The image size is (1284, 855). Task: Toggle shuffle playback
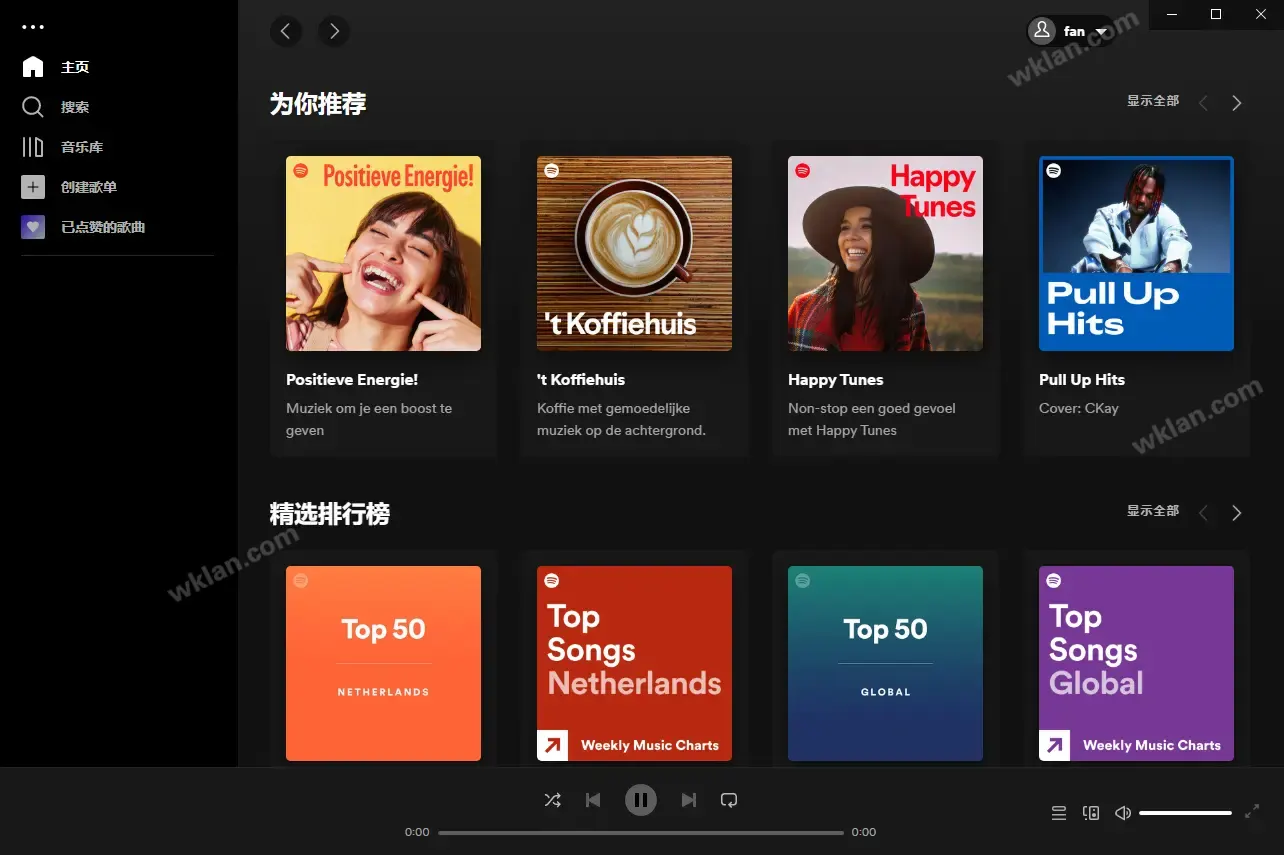tap(552, 800)
